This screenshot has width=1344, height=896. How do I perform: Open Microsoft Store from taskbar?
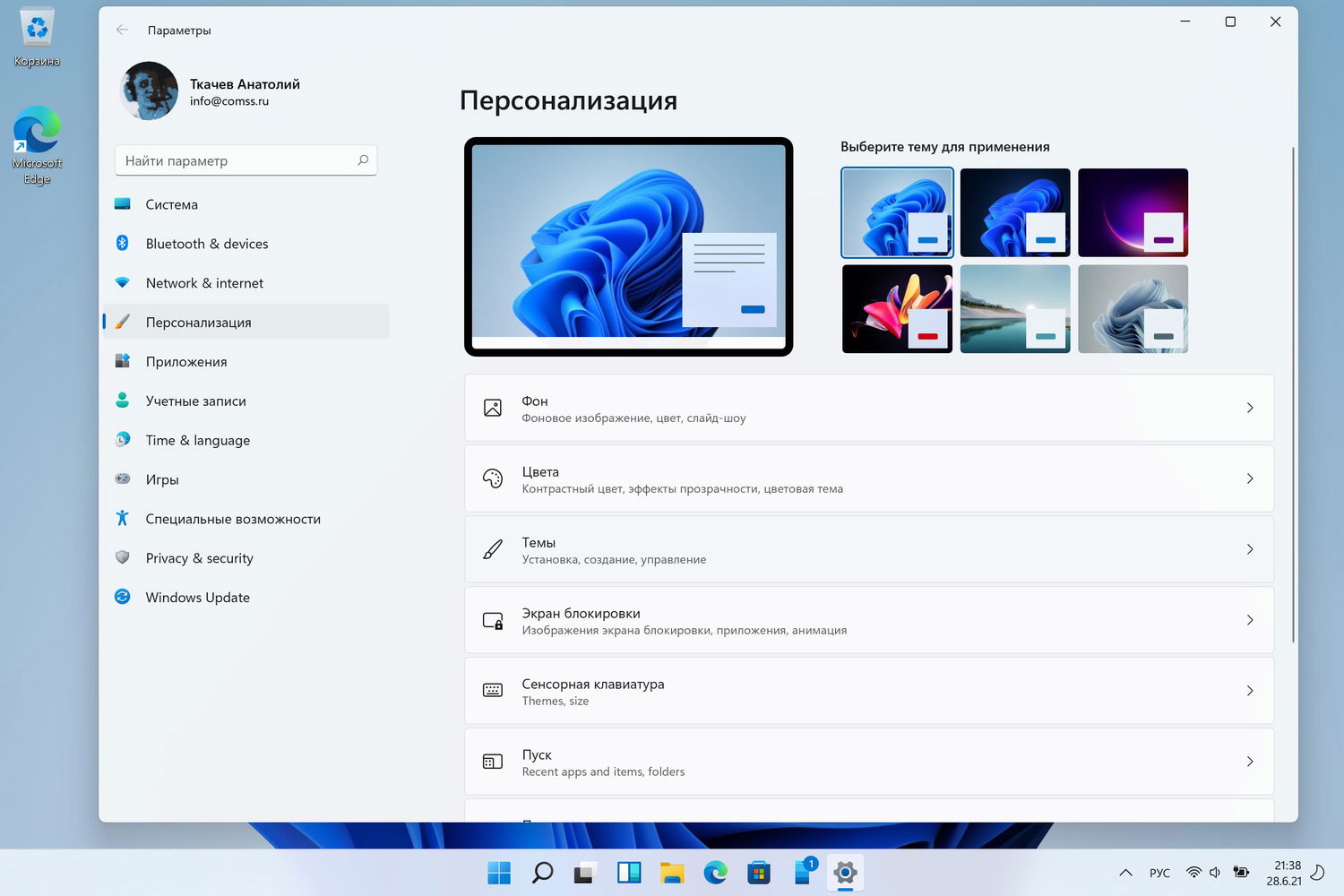759,873
